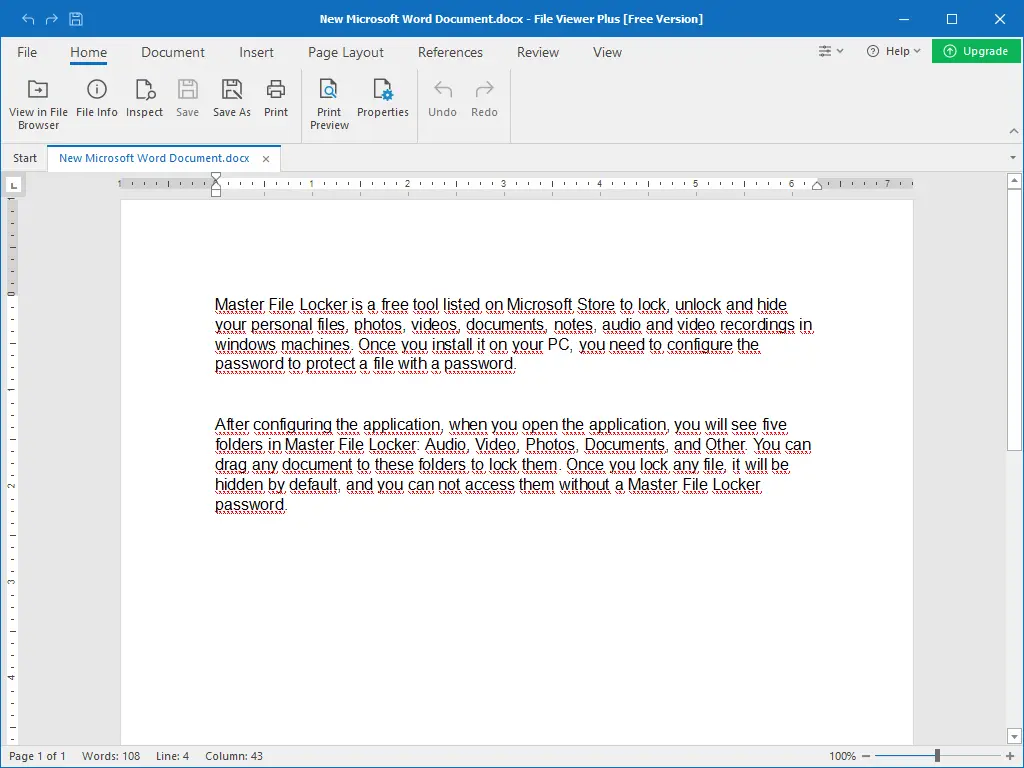
Task: Open the File menu
Action: coord(27,52)
